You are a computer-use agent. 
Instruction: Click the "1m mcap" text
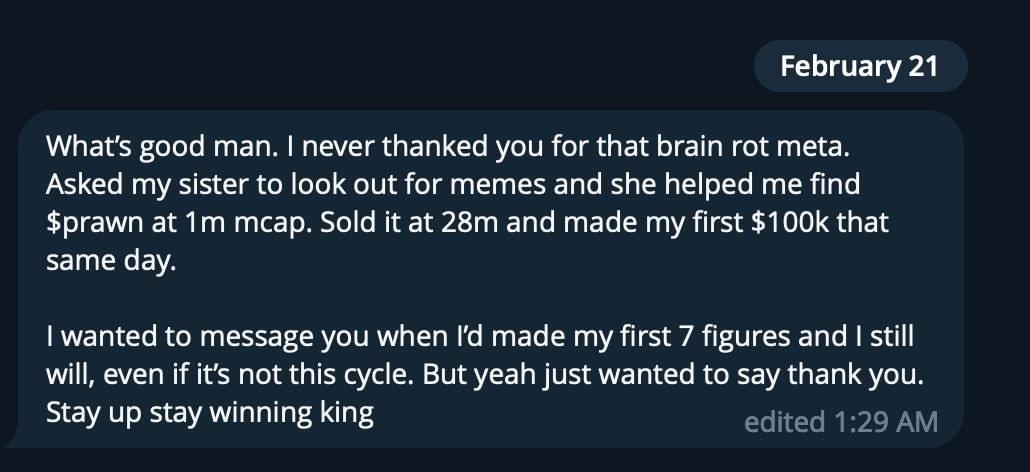tap(218, 223)
